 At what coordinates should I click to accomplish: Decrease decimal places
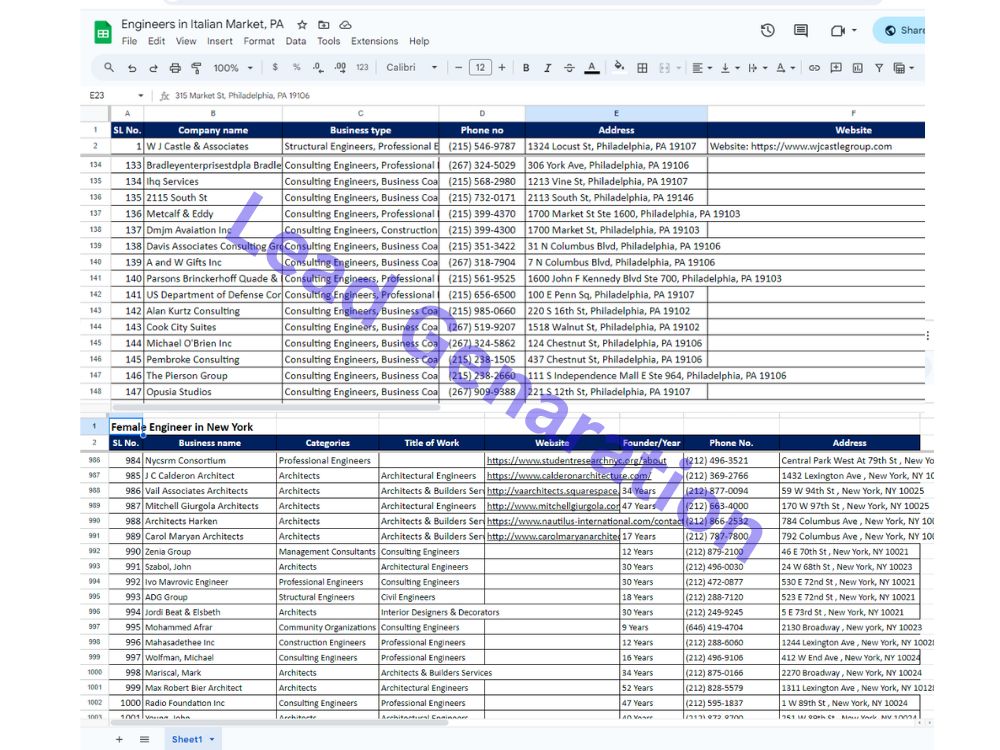pos(318,67)
